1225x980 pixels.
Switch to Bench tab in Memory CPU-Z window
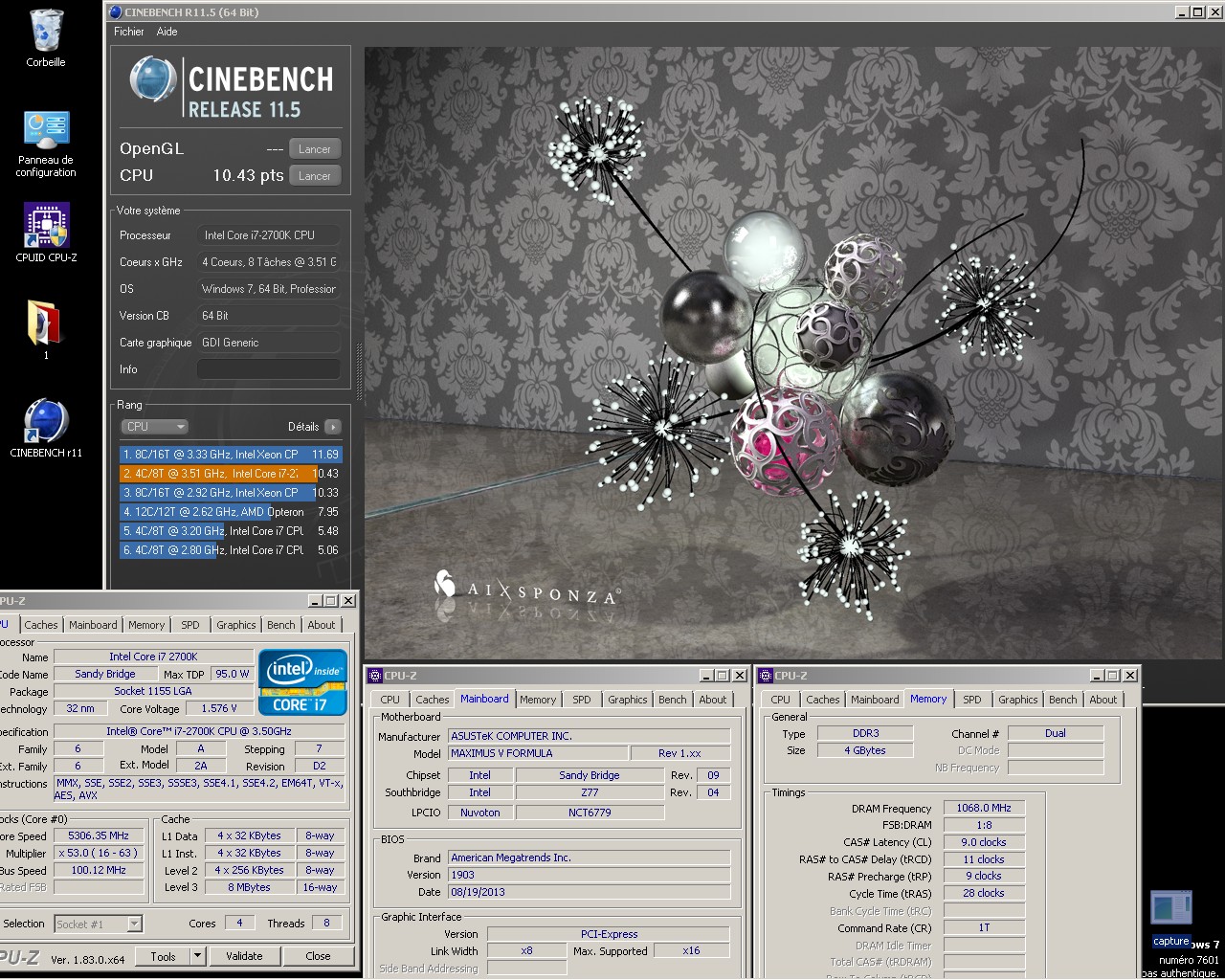(x=1063, y=700)
